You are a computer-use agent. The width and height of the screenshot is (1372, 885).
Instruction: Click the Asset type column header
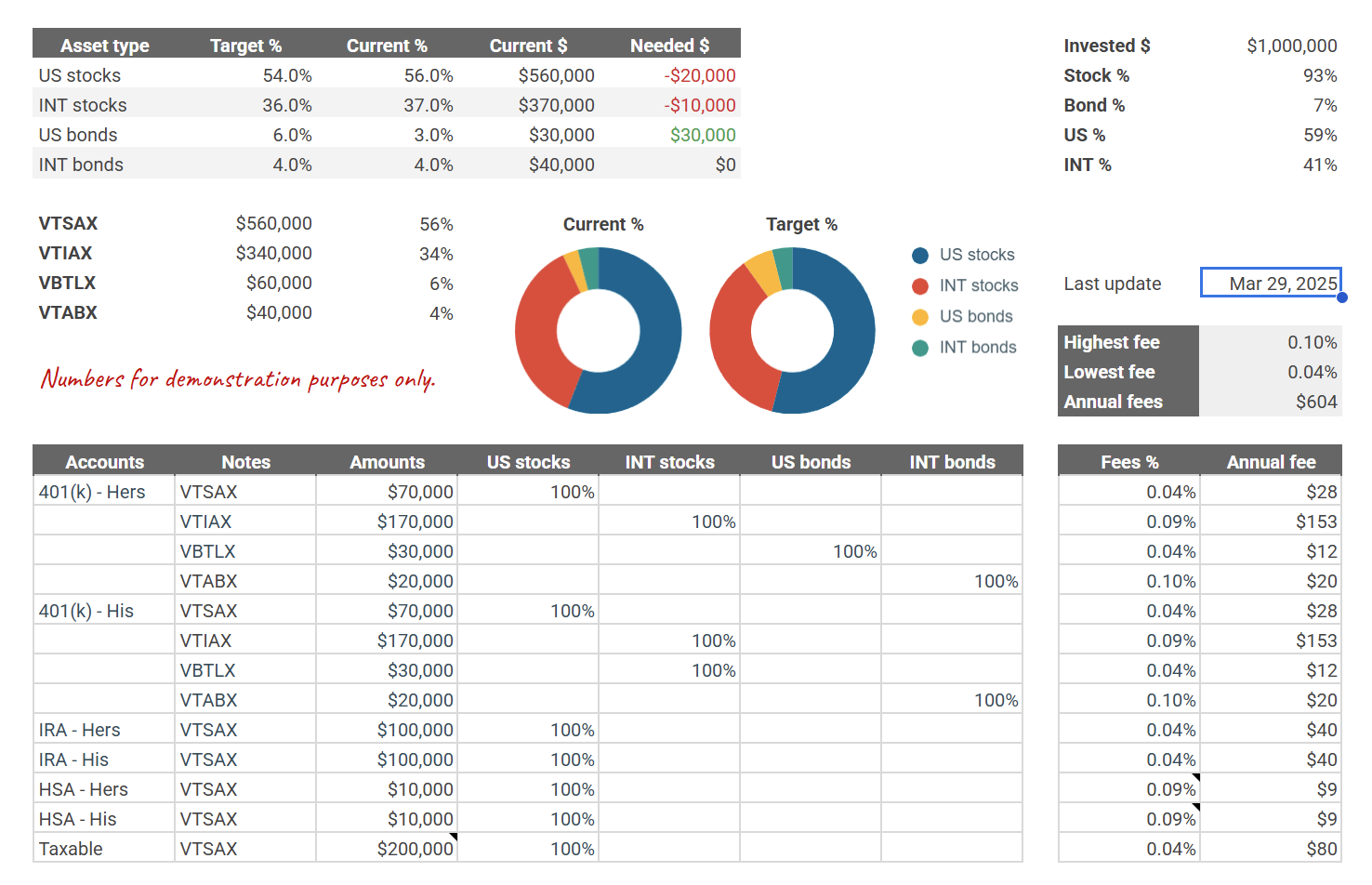click(x=104, y=45)
